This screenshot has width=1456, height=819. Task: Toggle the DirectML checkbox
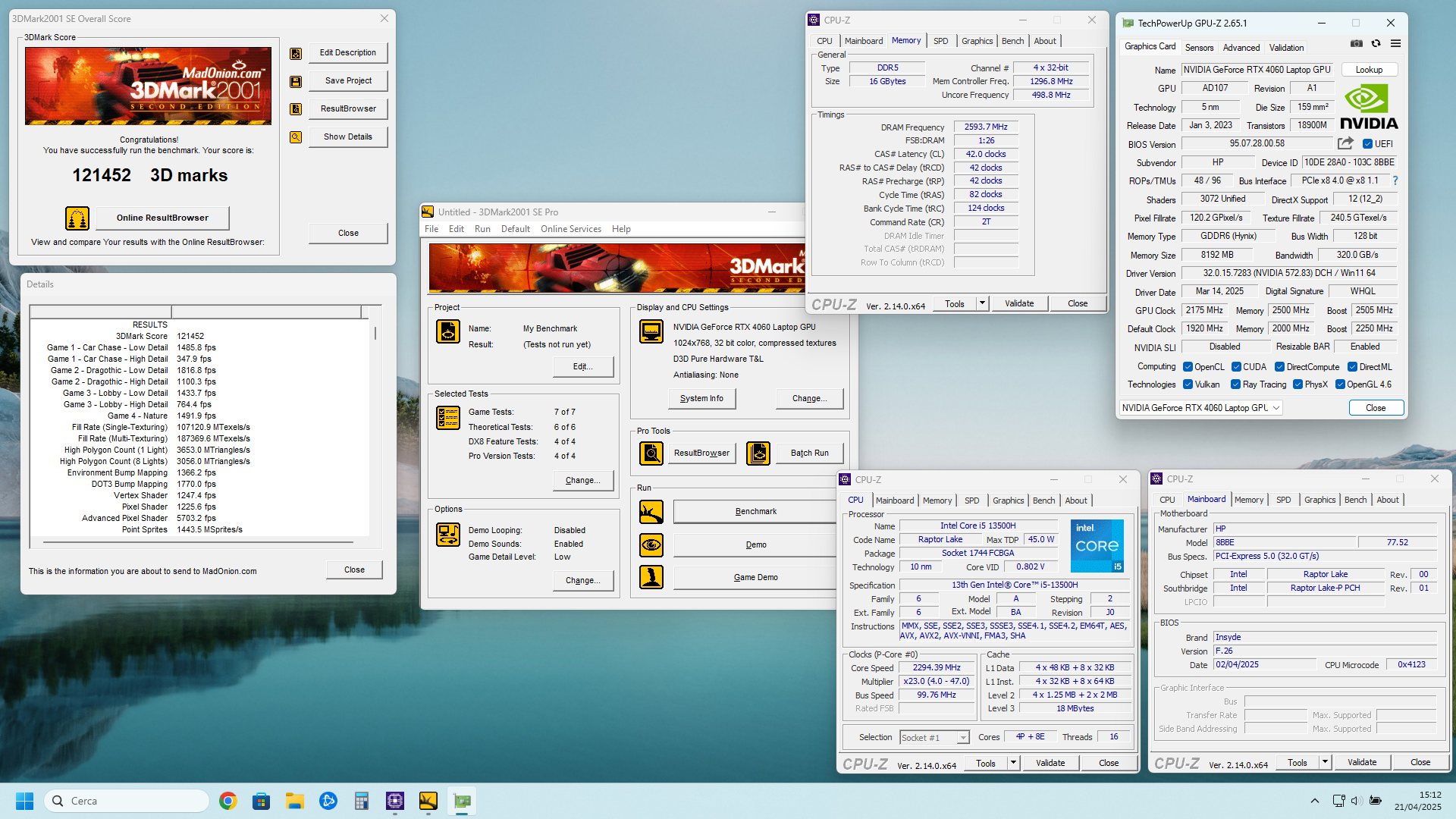tap(1352, 367)
